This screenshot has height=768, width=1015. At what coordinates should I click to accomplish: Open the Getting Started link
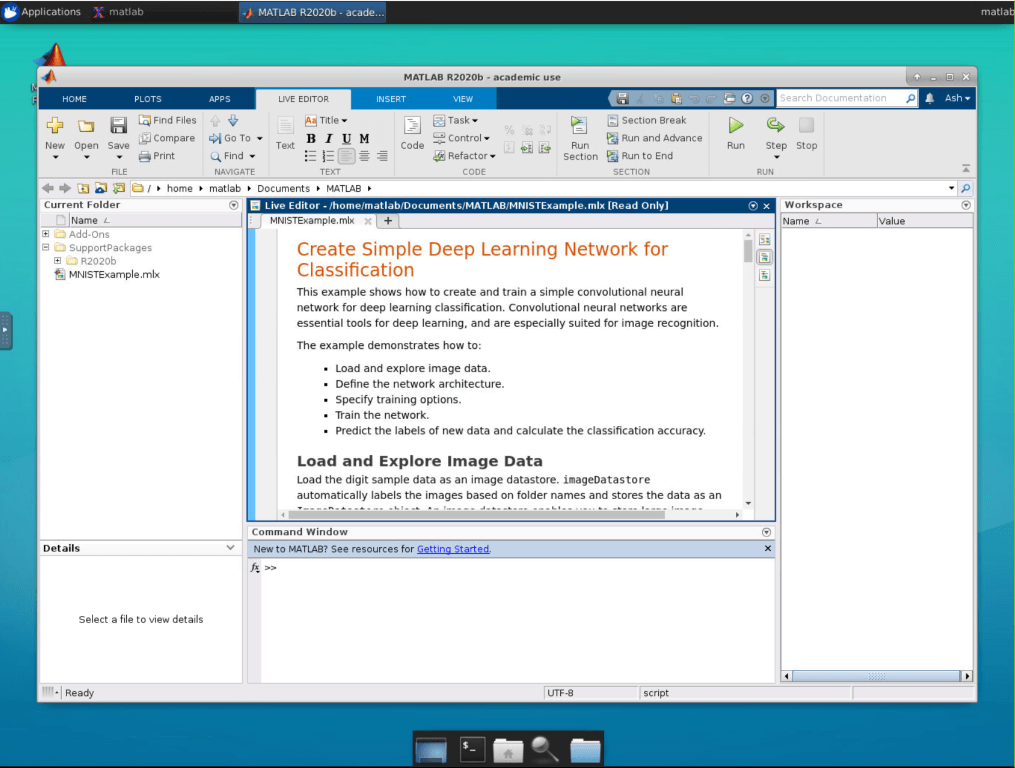click(453, 549)
